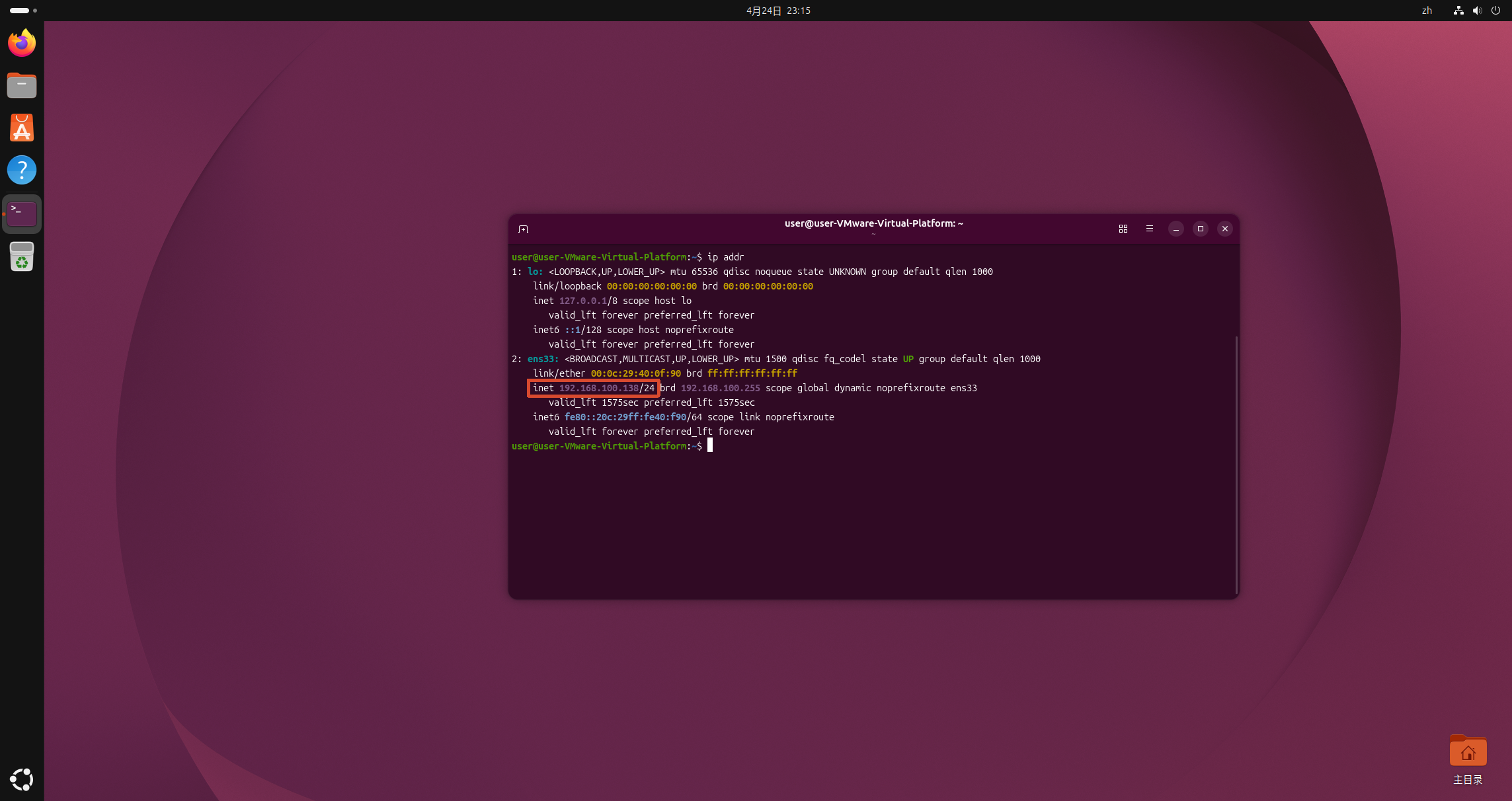Open the date and time calendar

[x=778, y=11]
